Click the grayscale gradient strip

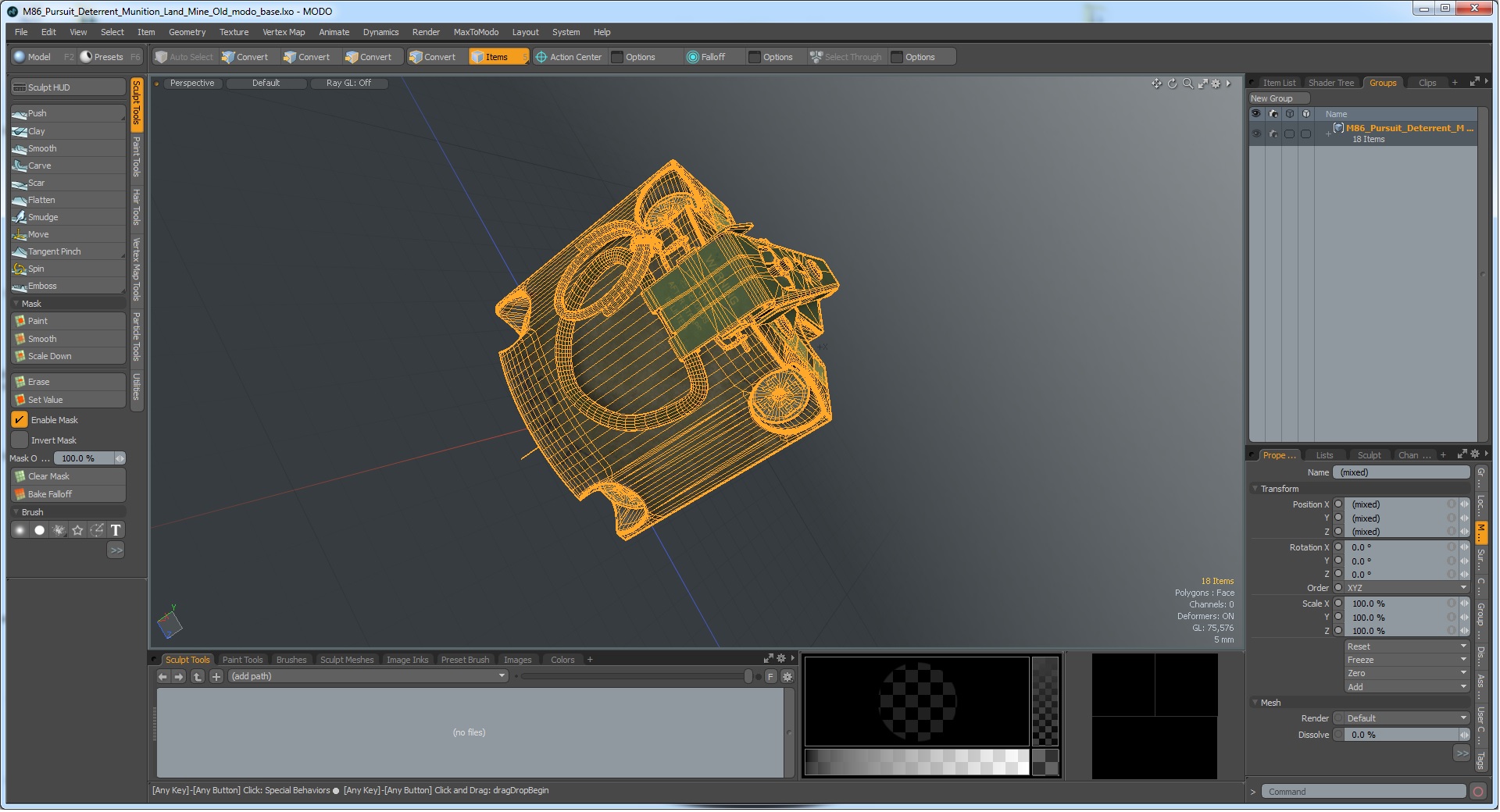pos(916,761)
